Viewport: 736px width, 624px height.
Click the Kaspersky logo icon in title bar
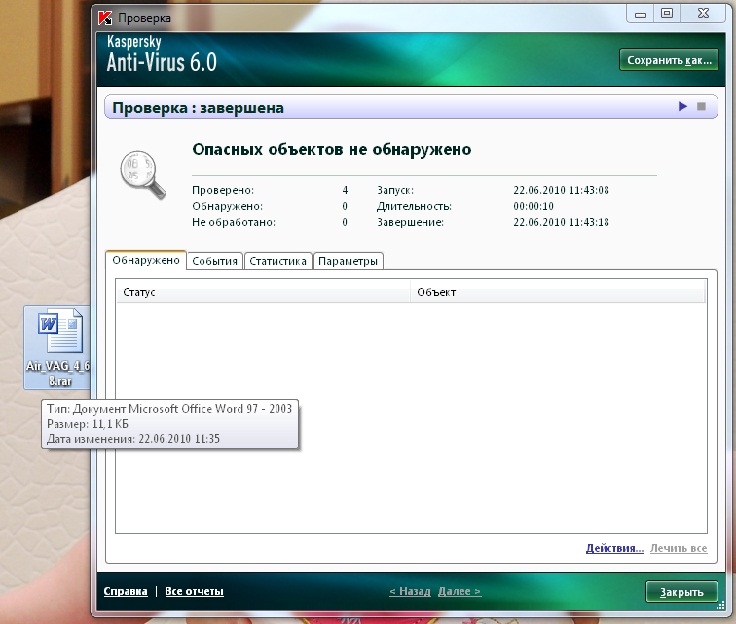pyautogui.click(x=105, y=17)
